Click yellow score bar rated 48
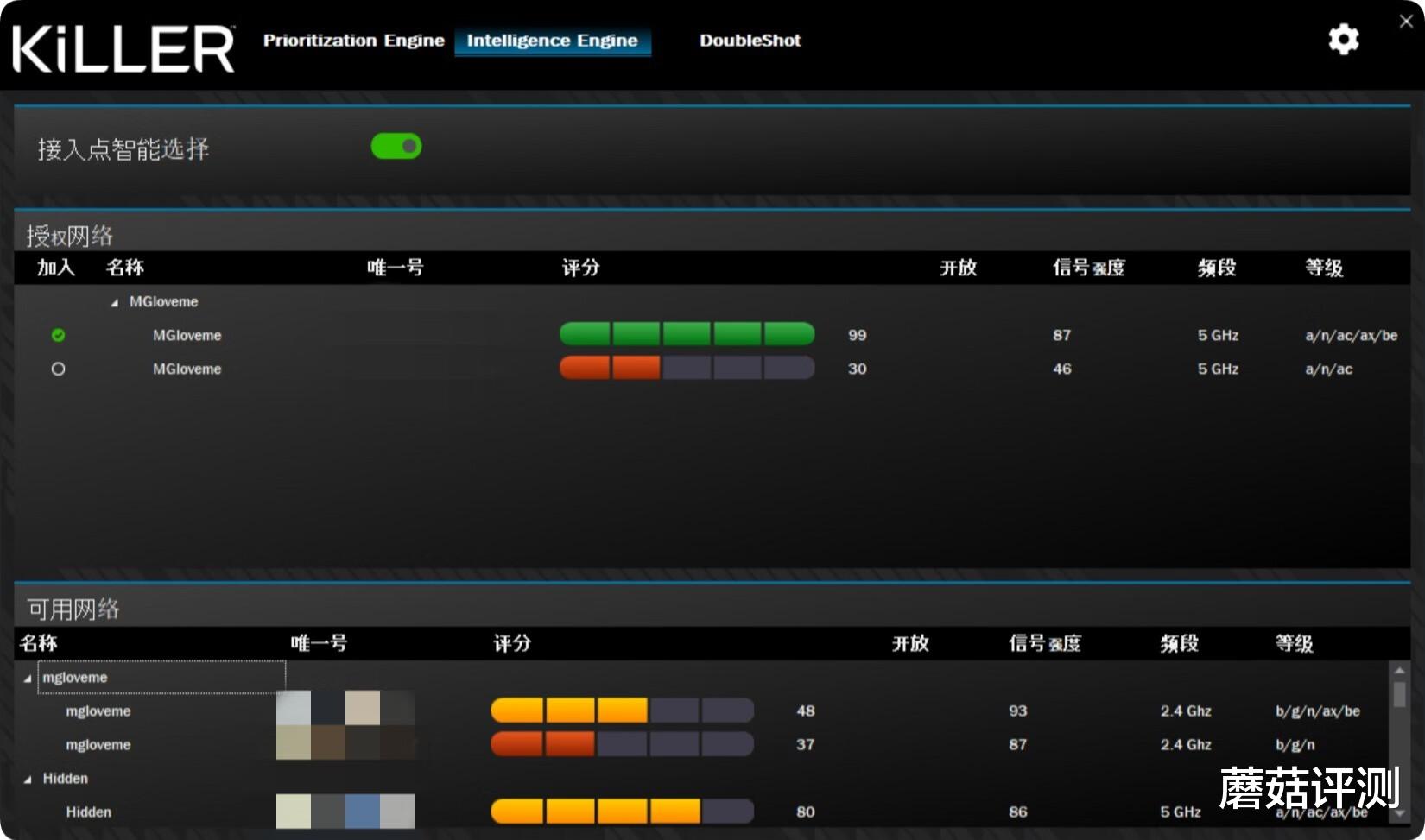The height and width of the screenshot is (840, 1425). click(x=623, y=711)
